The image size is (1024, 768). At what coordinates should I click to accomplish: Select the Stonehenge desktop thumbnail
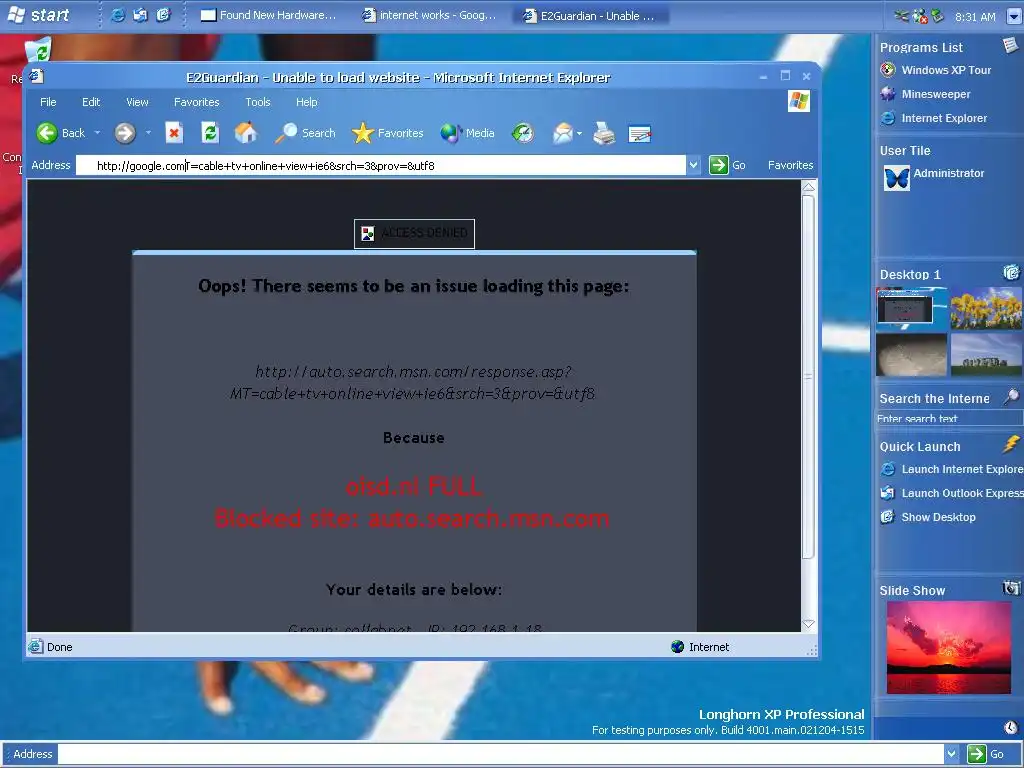pyautogui.click(x=985, y=355)
